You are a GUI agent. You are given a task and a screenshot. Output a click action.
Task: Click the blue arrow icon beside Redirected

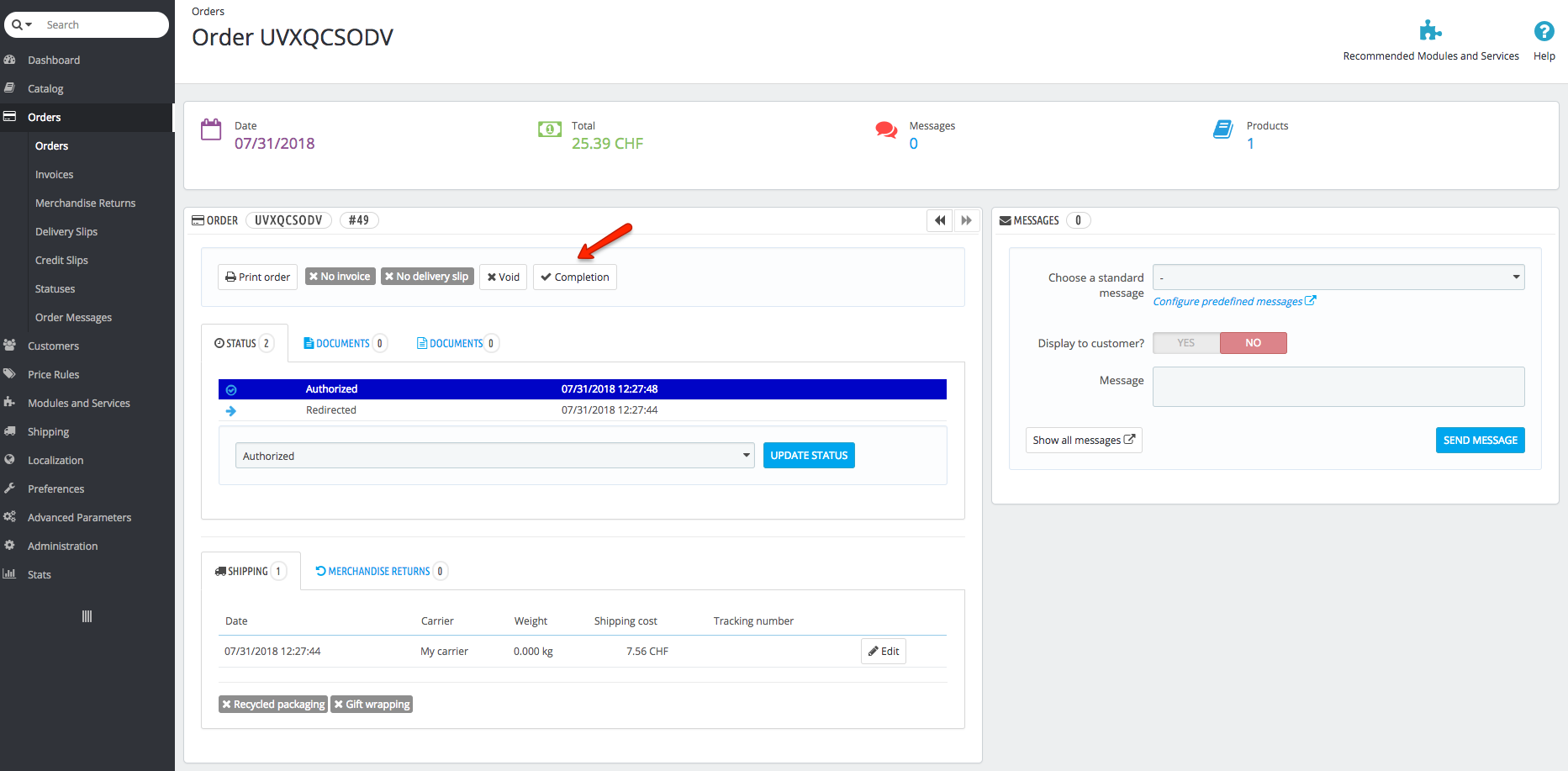(231, 411)
